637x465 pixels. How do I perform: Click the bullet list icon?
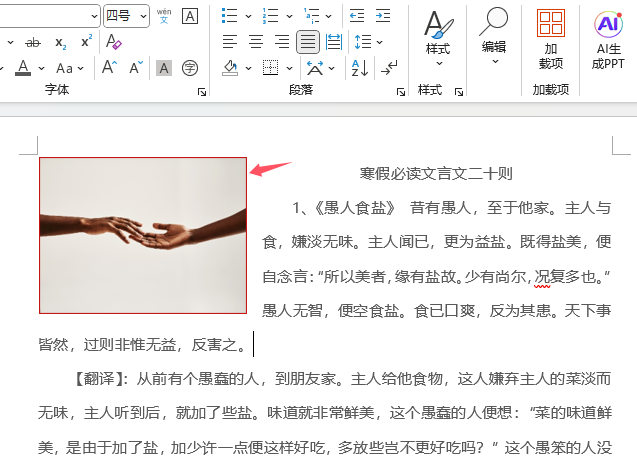[230, 16]
